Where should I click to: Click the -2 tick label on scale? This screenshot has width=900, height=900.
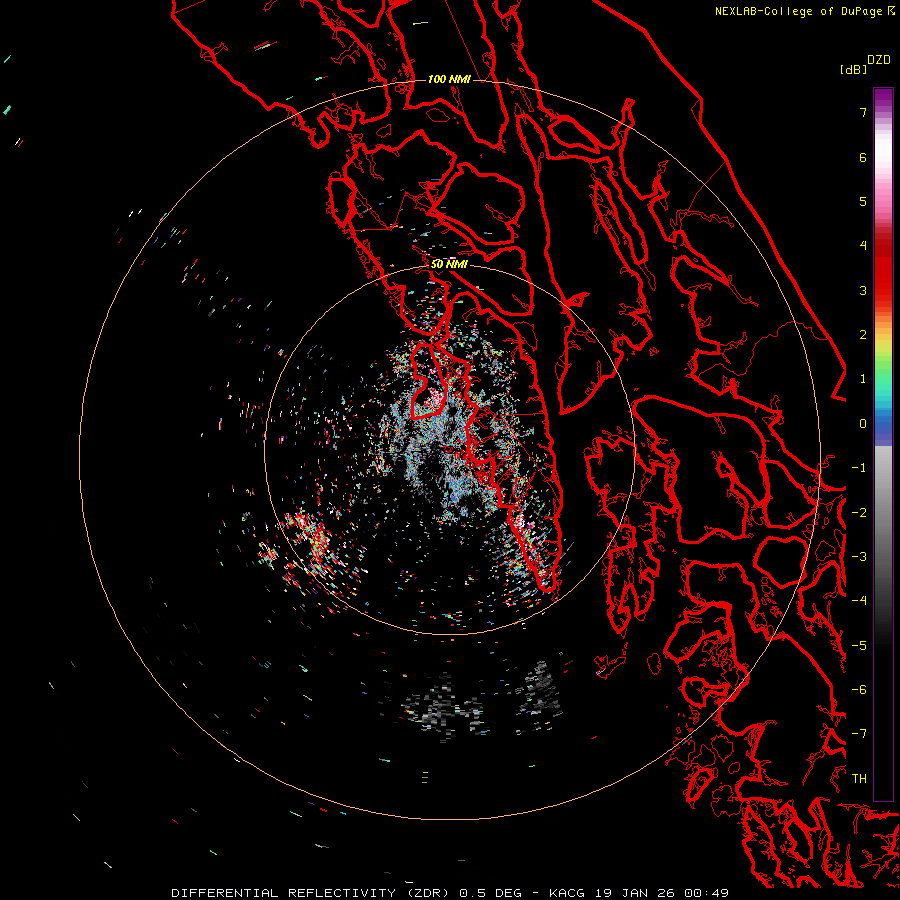[859, 513]
